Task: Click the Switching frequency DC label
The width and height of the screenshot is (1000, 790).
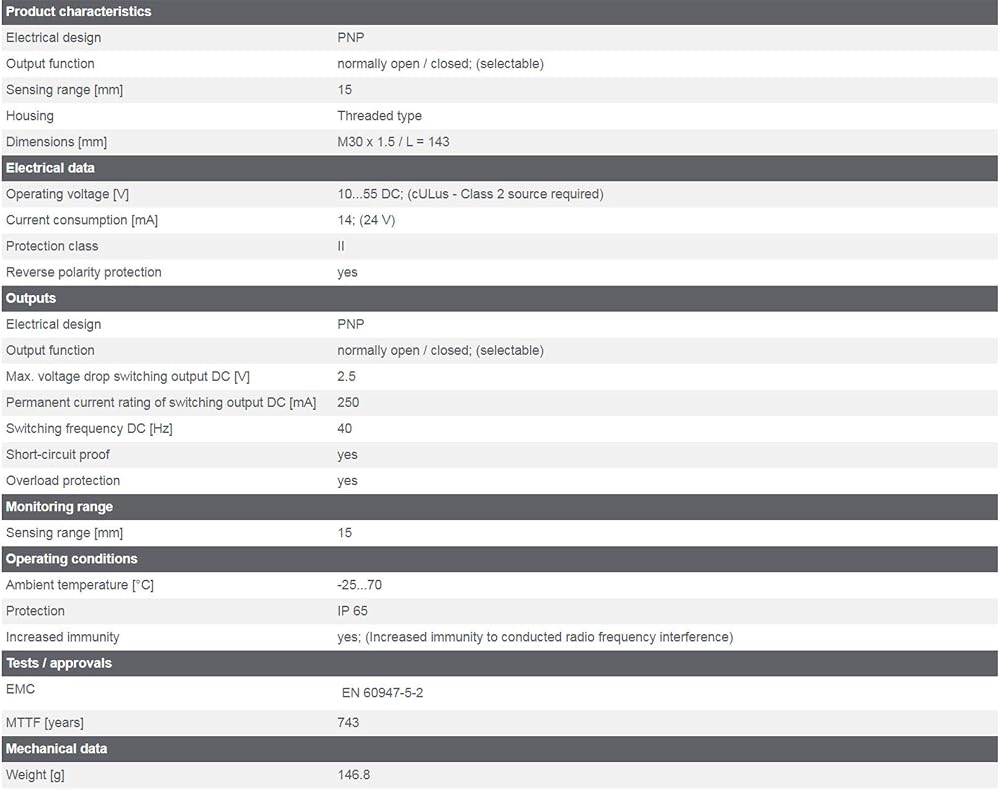Action: tap(89, 428)
